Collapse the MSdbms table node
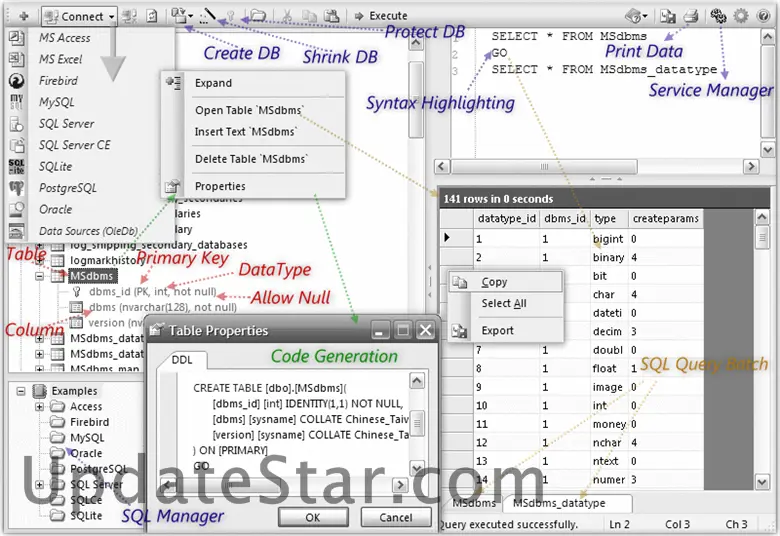Viewport: 780px width, 536px height. (x=39, y=276)
